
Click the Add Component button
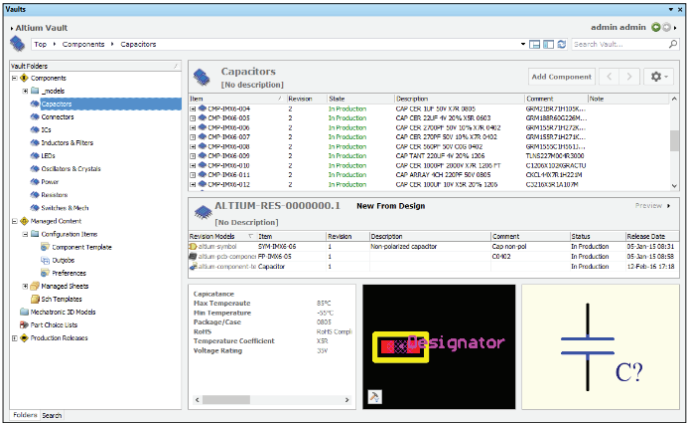click(562, 77)
